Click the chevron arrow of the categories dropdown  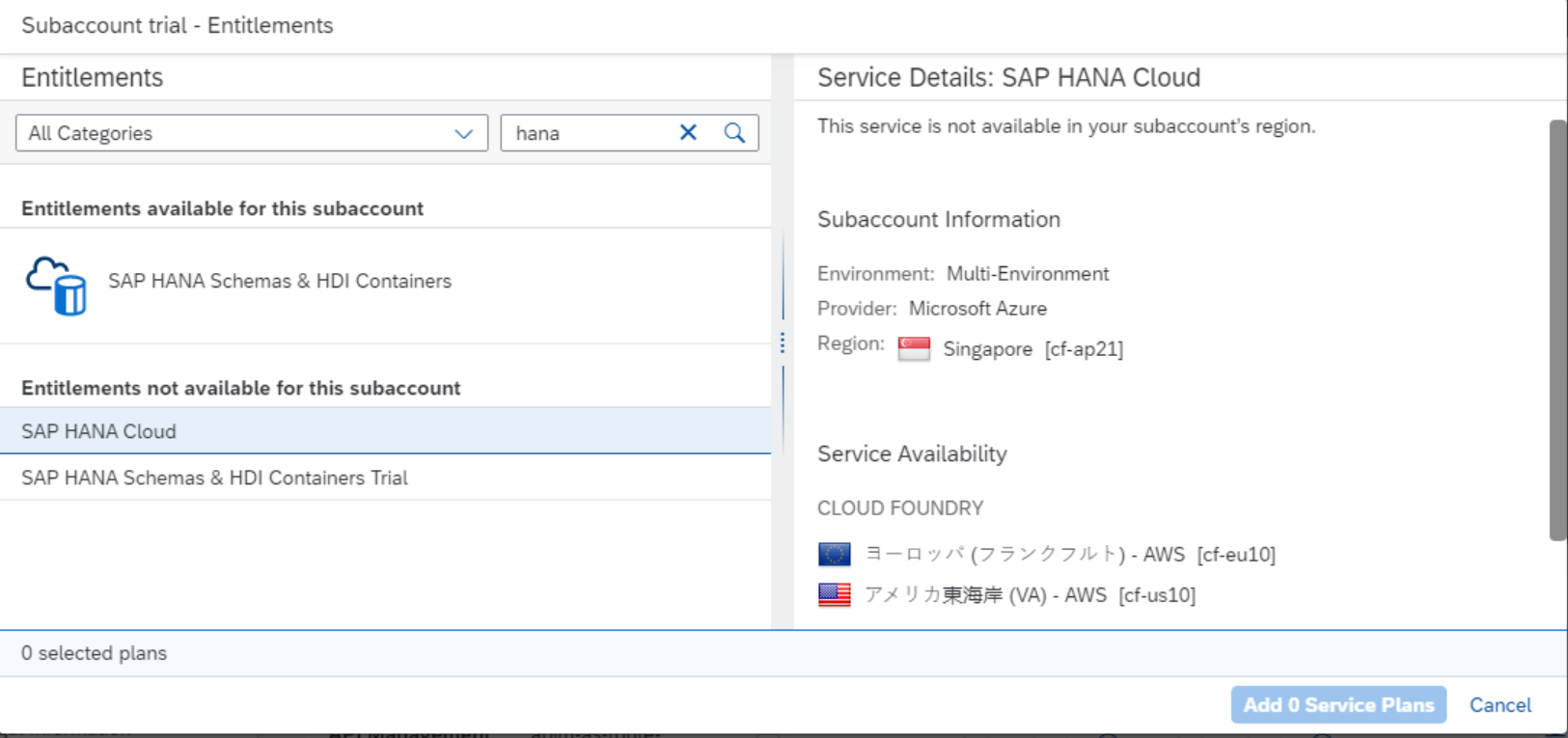463,134
